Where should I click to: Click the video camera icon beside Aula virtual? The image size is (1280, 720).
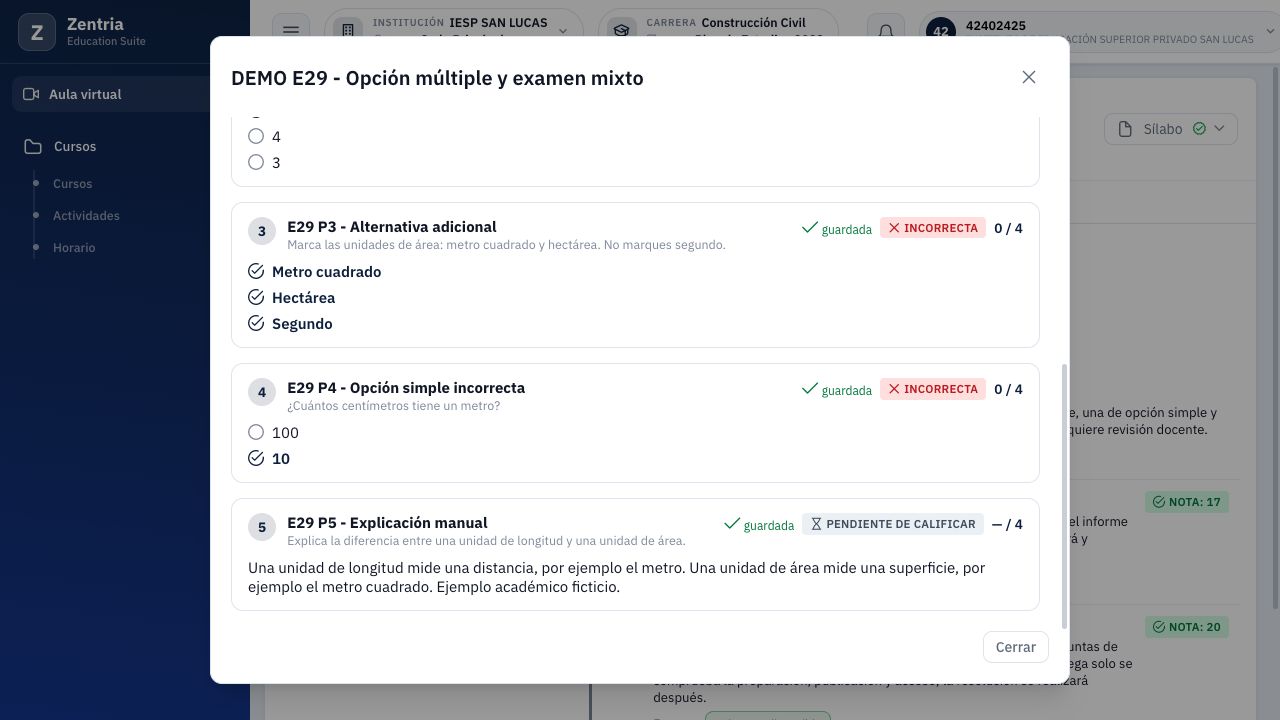point(31,94)
